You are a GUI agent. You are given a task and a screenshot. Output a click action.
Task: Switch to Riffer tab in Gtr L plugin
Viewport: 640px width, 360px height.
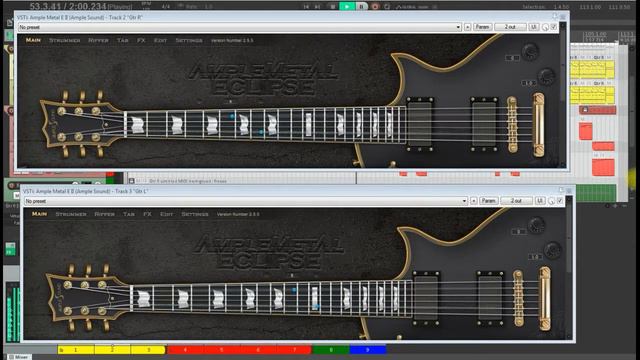[104, 214]
